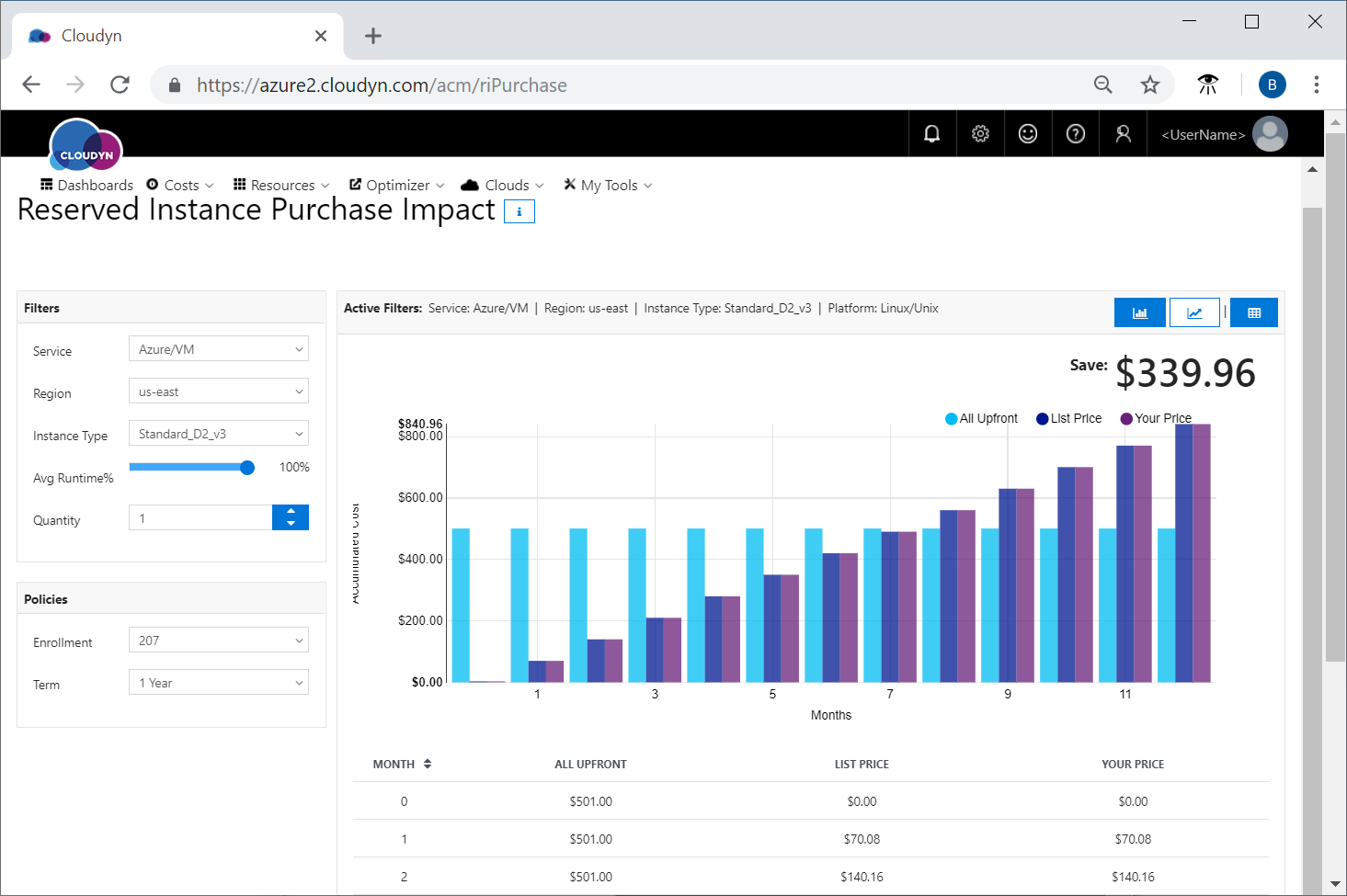
Task: Switch to bar chart view
Action: (x=1140, y=312)
